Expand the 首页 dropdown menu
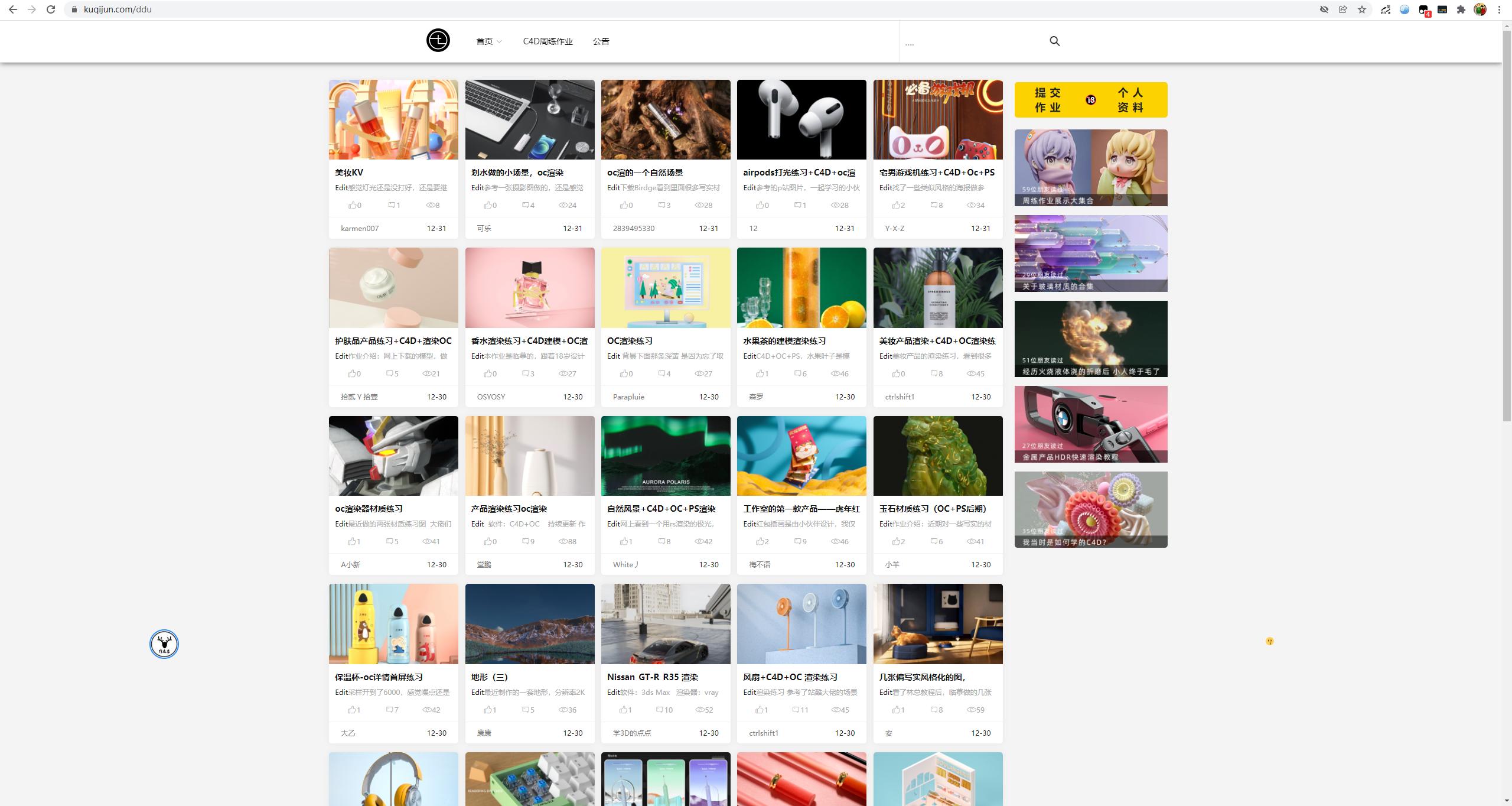 488,41
